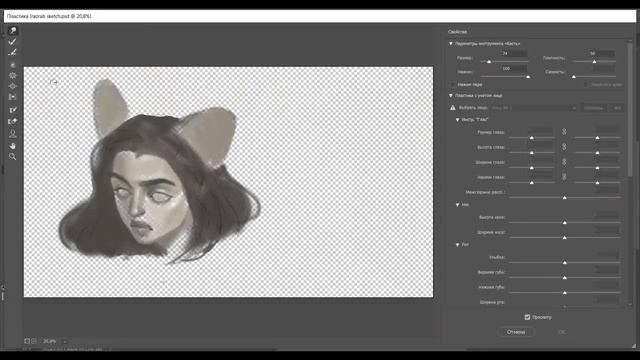Toggle the Pin Edges checkbox
The width and height of the screenshot is (640, 360).
pos(586,84)
